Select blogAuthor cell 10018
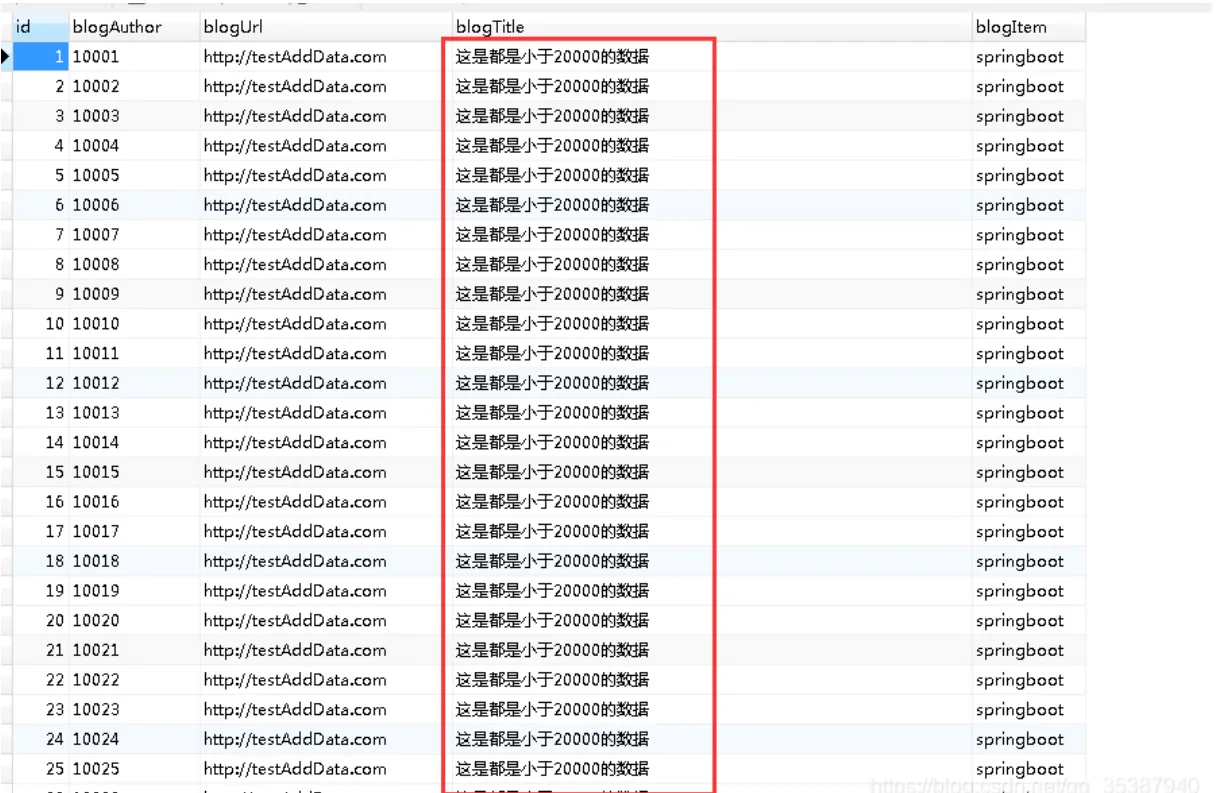The width and height of the screenshot is (1218, 793). tap(134, 561)
